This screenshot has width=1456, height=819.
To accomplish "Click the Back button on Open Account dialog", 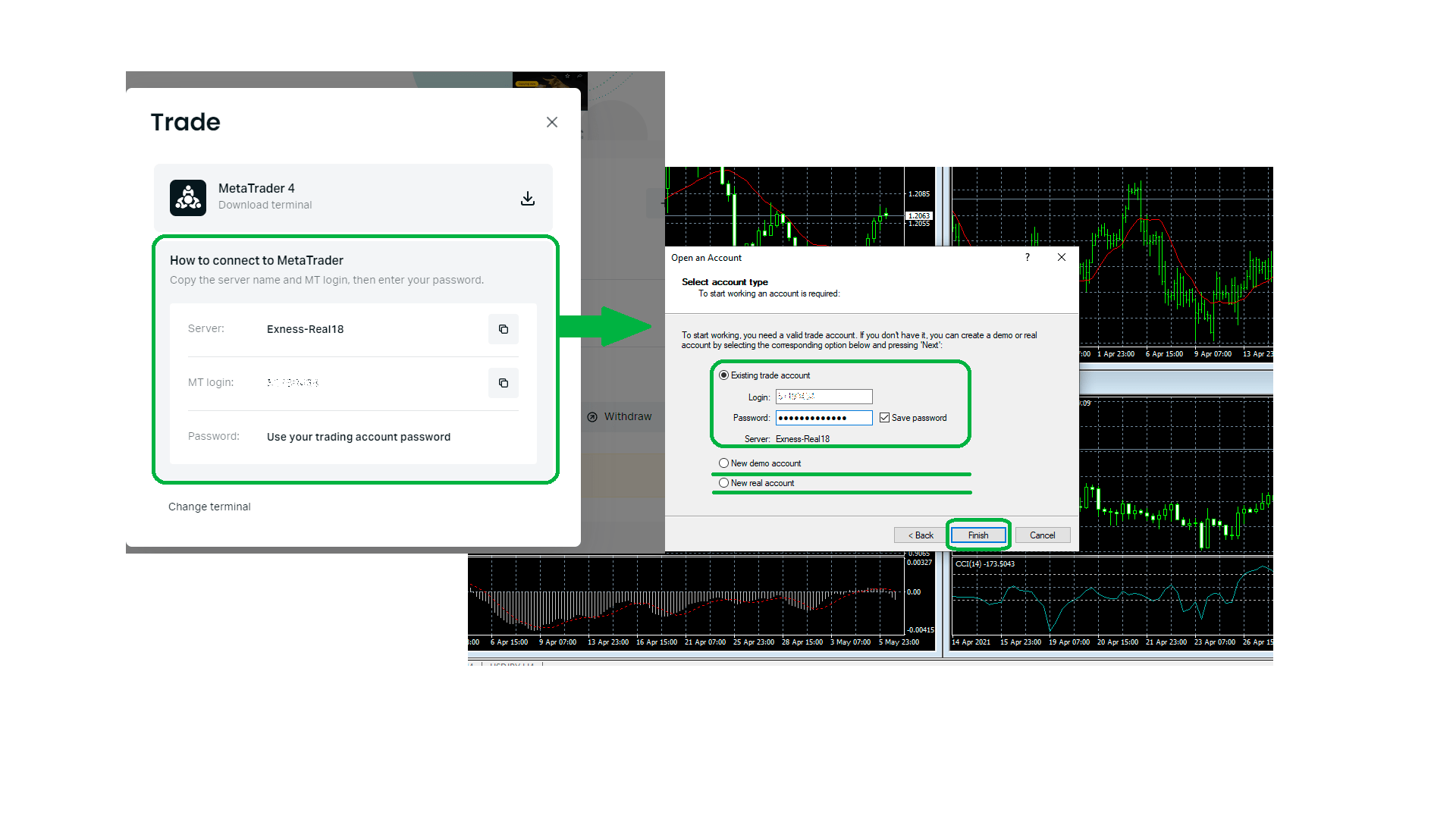I will click(918, 534).
